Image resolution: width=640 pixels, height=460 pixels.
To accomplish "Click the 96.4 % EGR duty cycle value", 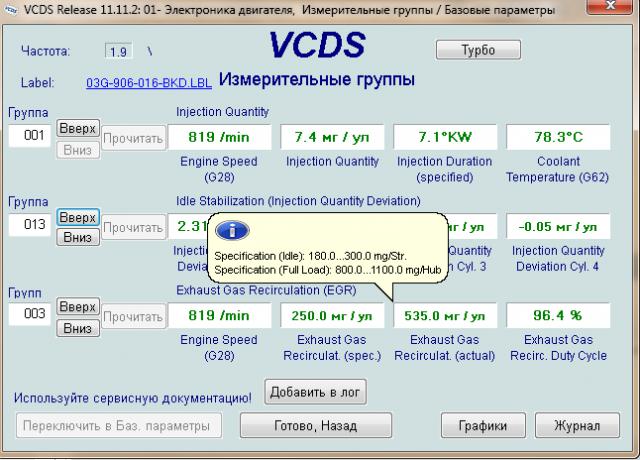I will click(x=558, y=316).
